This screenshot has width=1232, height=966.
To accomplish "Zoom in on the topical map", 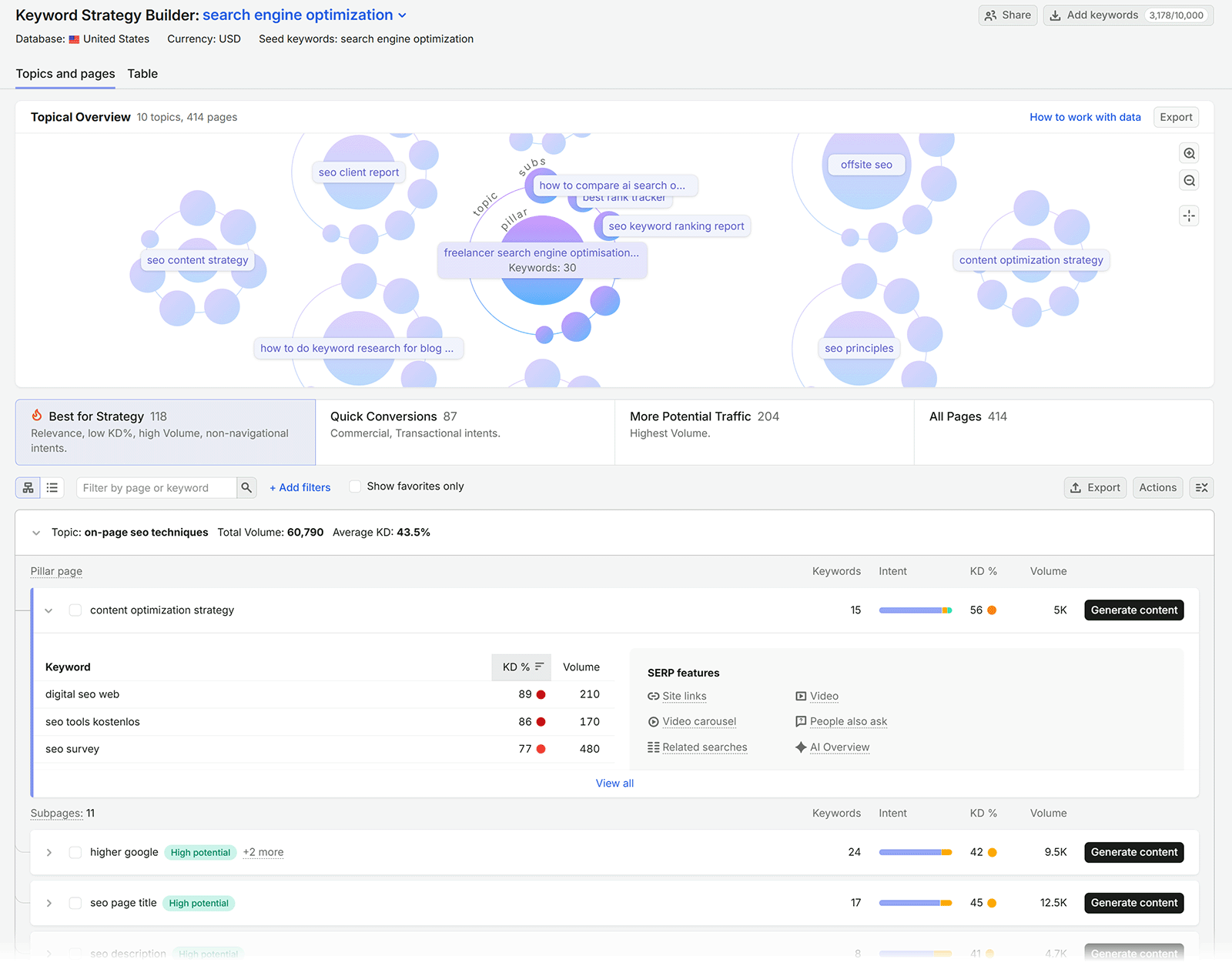I will coord(1190,153).
